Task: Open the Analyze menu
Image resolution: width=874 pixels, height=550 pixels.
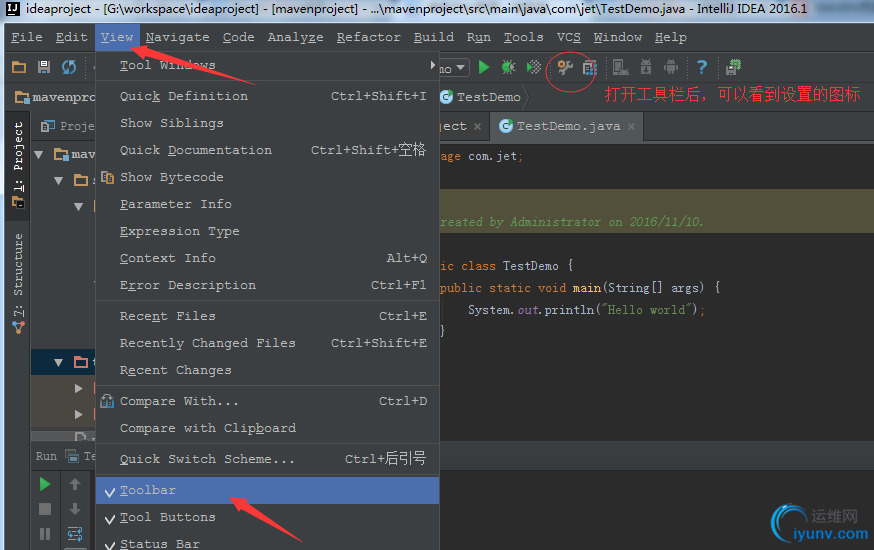Action: [295, 37]
